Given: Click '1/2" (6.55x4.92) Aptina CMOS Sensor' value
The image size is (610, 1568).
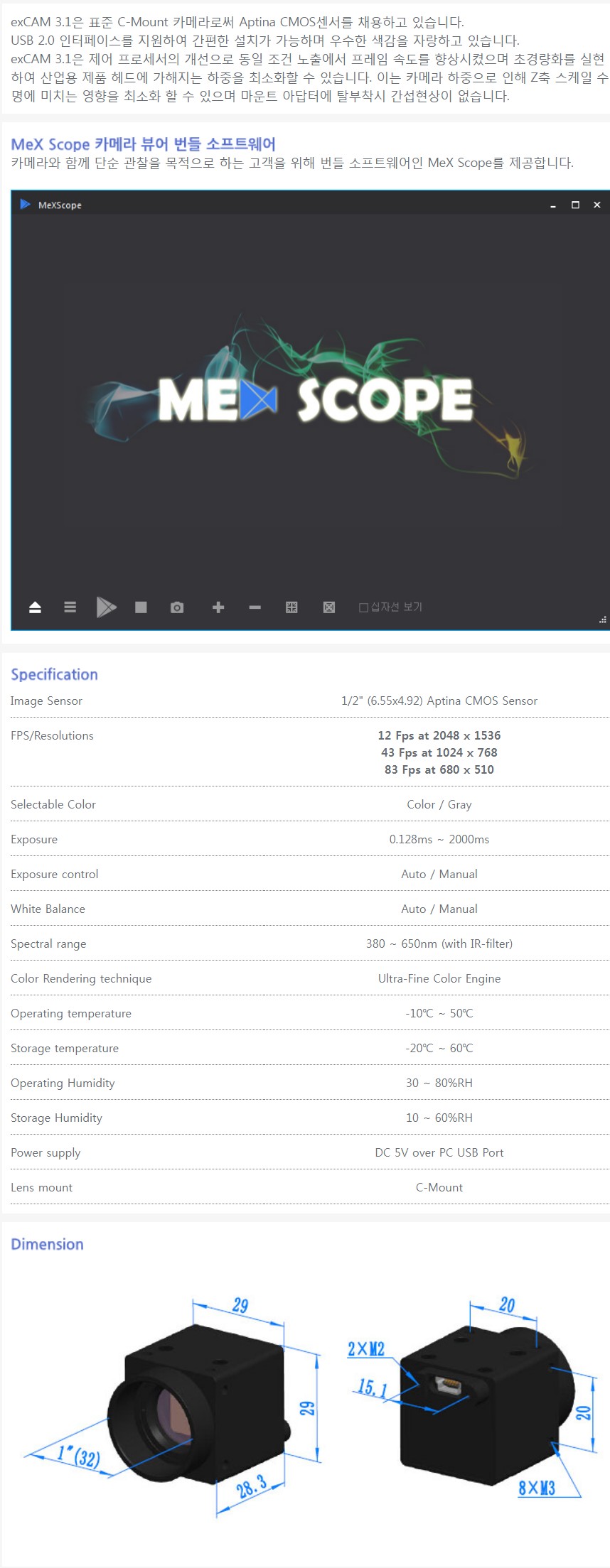Looking at the screenshot, I should click(439, 701).
